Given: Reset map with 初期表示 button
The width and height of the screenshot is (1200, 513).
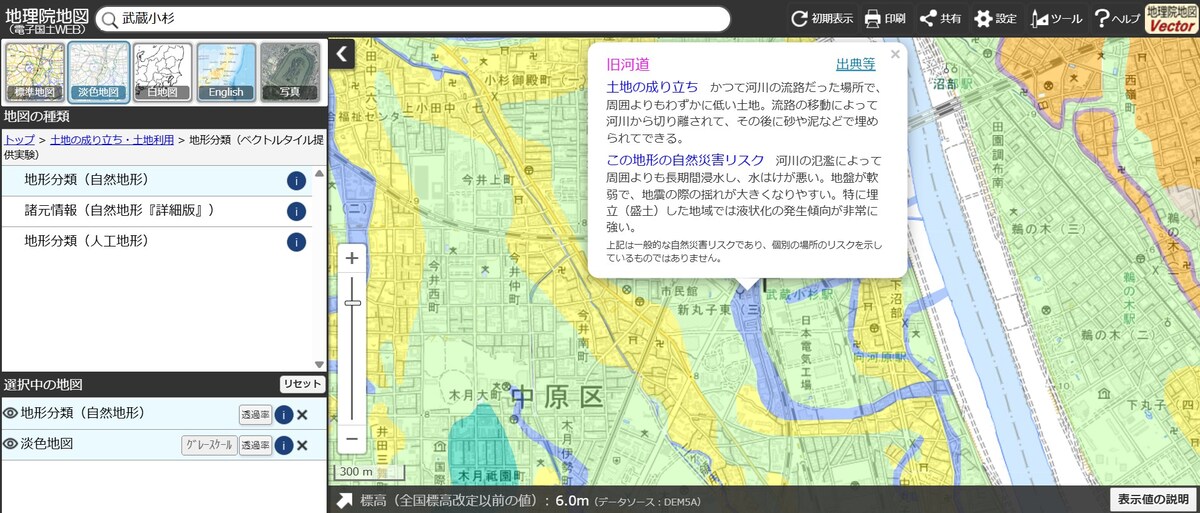Looking at the screenshot, I should coord(822,18).
